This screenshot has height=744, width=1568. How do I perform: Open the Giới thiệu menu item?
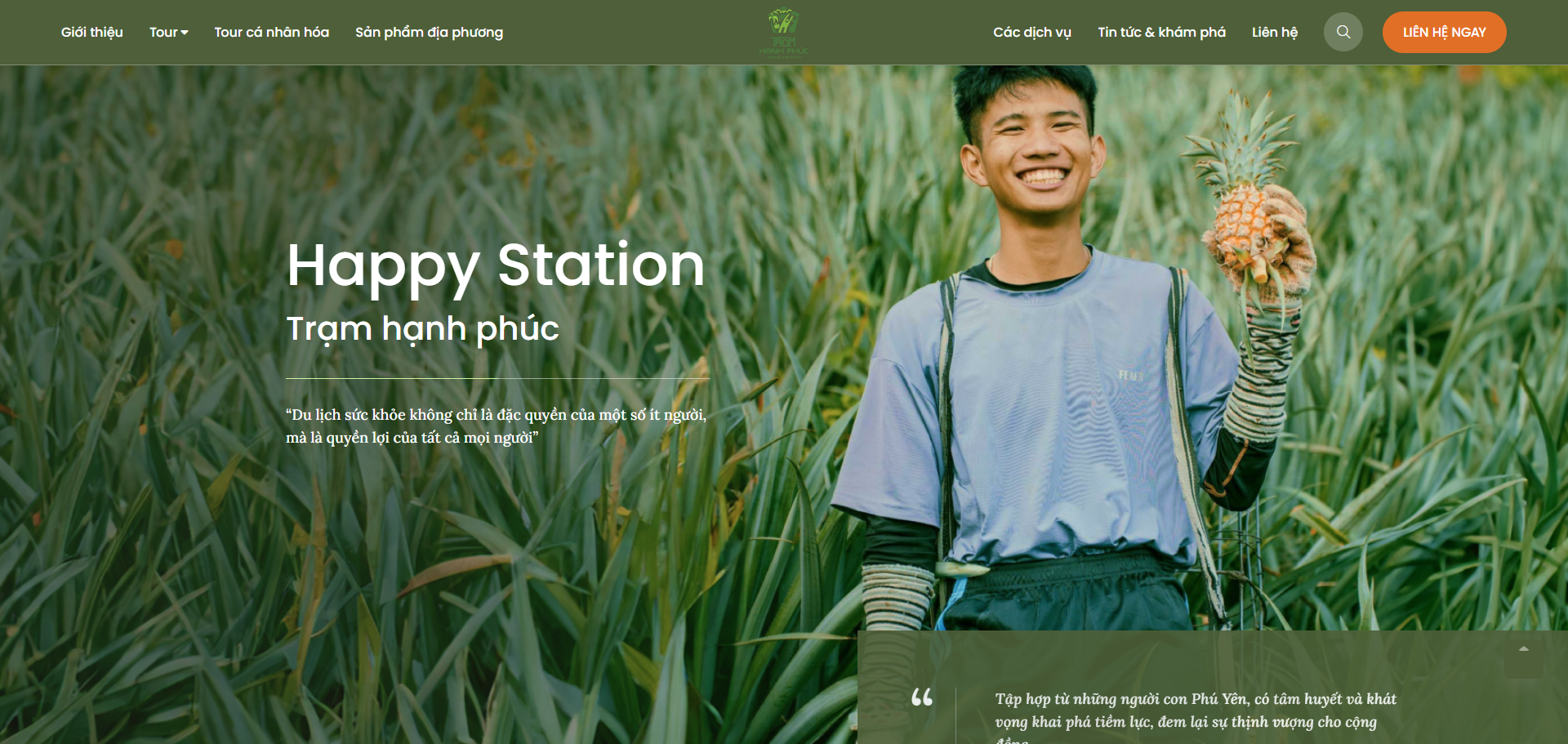91,33
